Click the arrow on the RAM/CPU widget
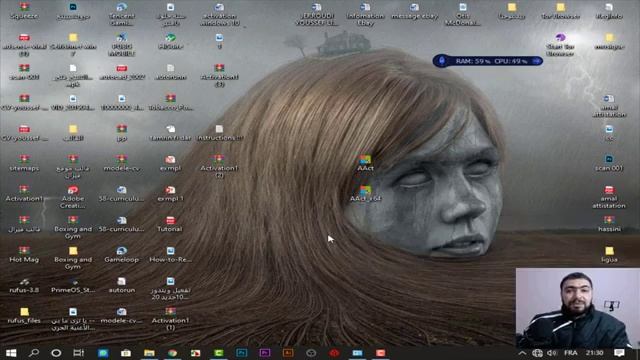The width and height of the screenshot is (640, 360). pyautogui.click(x=536, y=61)
